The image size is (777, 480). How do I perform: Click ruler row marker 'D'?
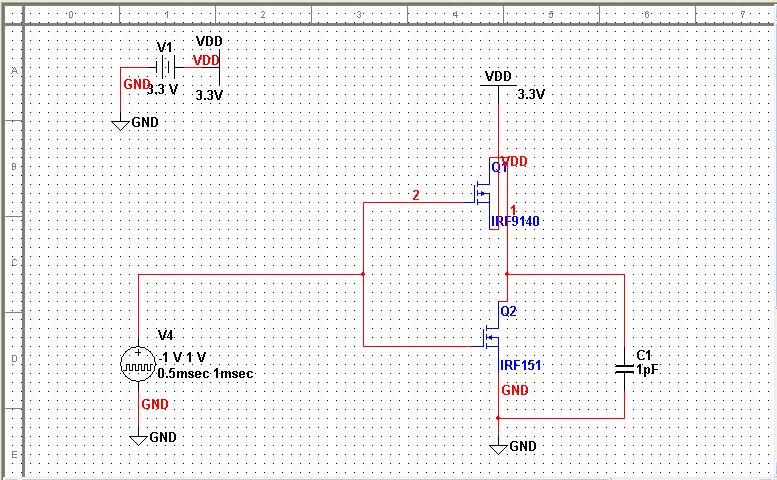pyautogui.click(x=14, y=359)
